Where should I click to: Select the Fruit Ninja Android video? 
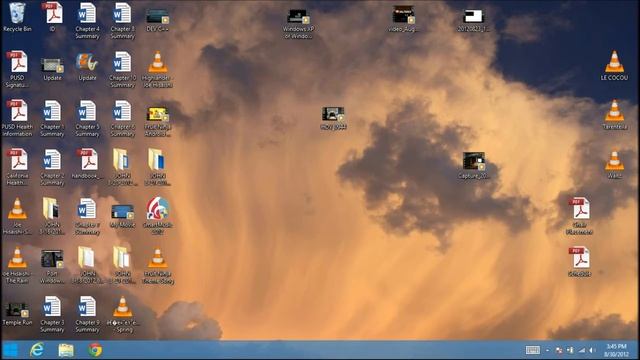click(158, 121)
